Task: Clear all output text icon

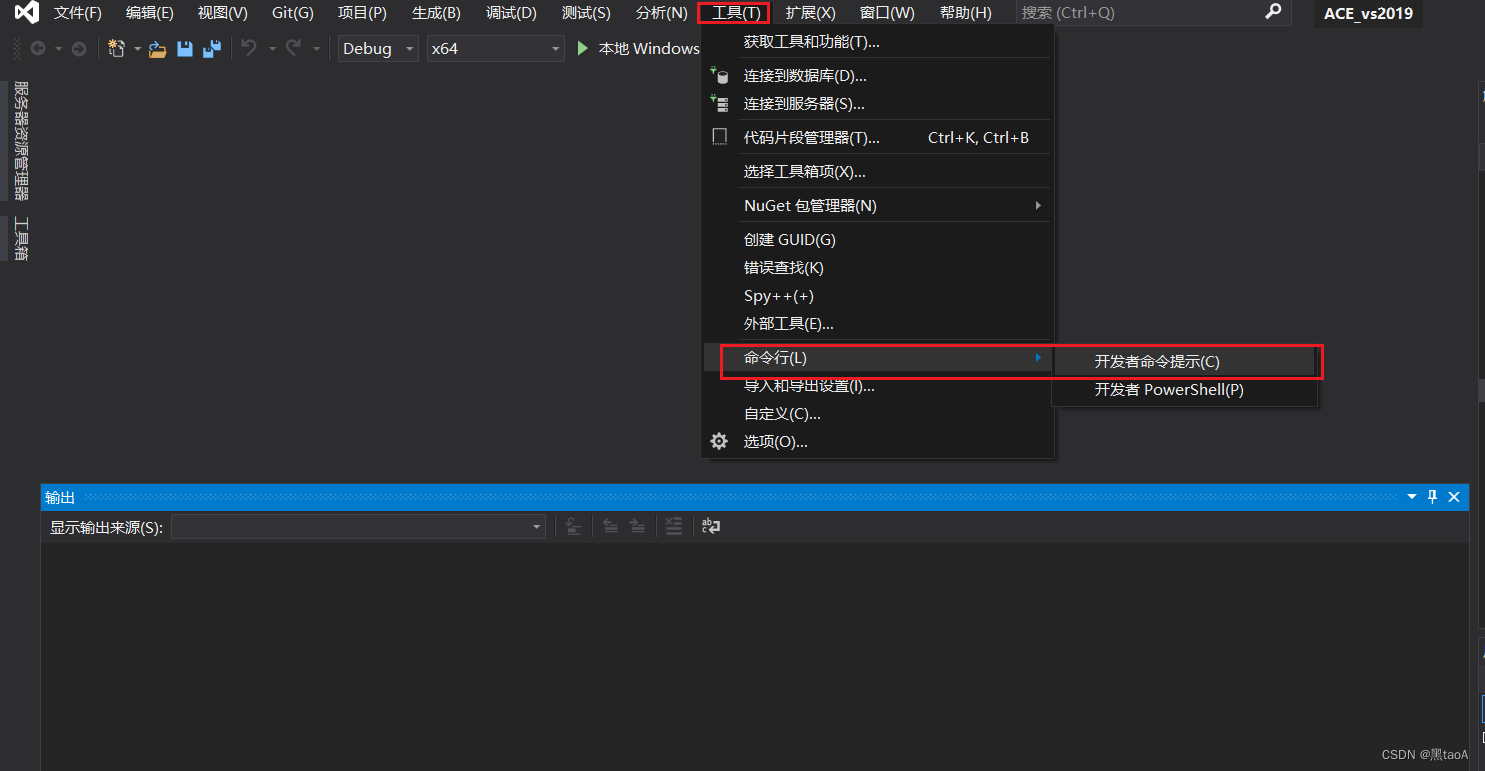Action: (x=674, y=526)
